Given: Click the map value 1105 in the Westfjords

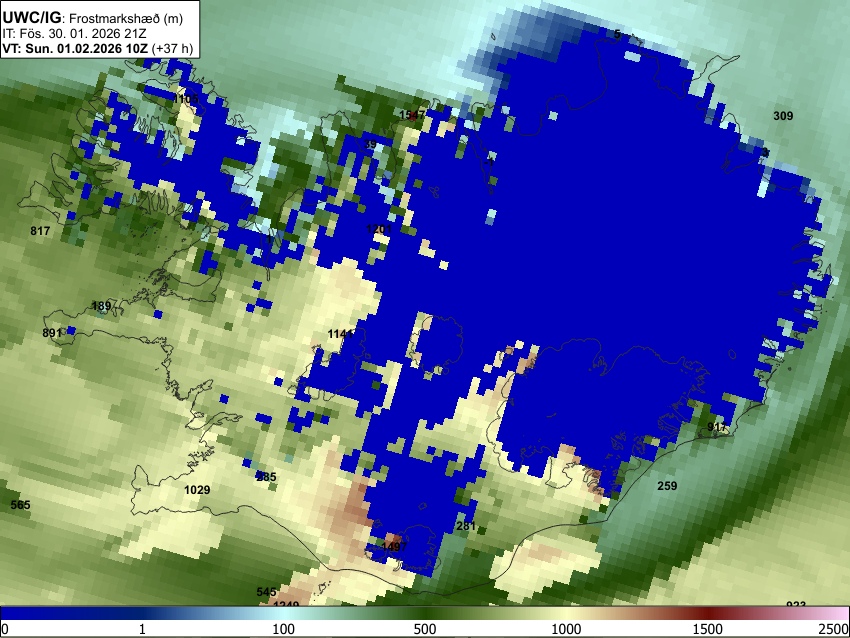Looking at the screenshot, I should coord(186,99).
